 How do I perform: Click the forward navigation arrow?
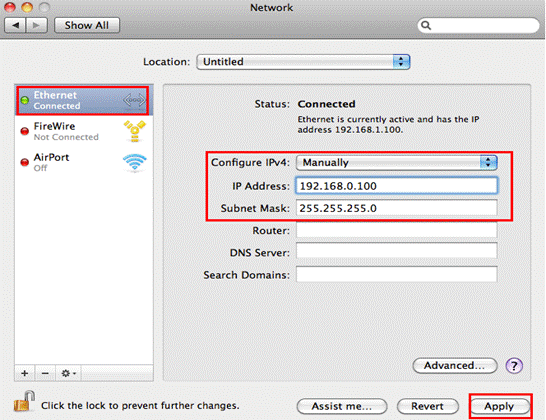[37, 25]
